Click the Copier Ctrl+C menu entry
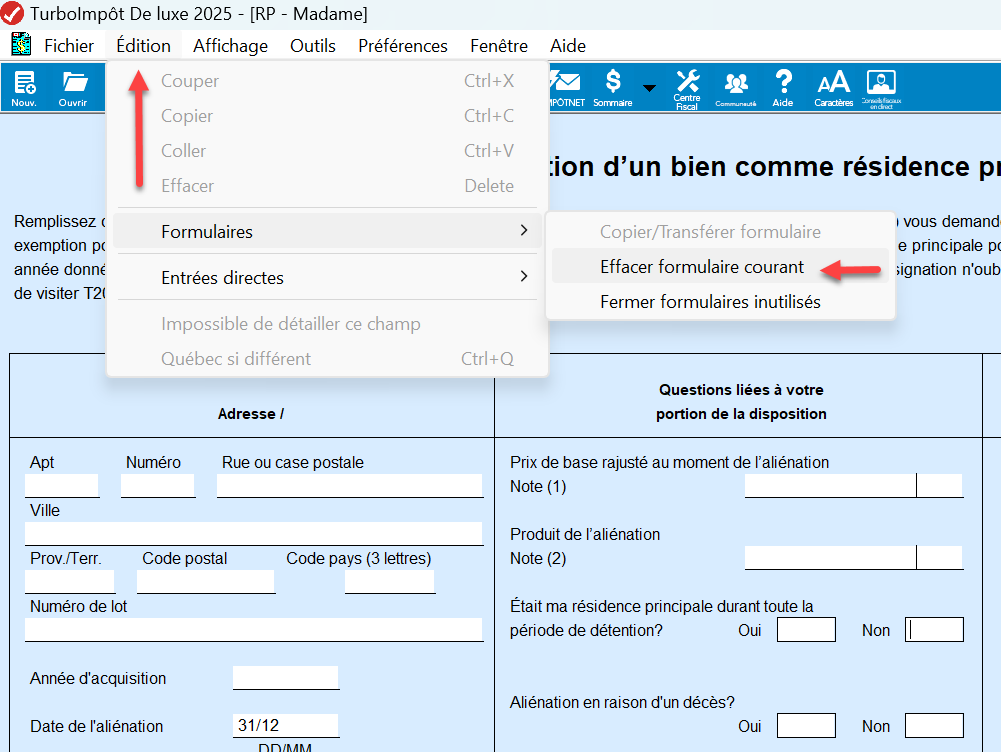Viewport: 1001px width, 752px height. (327, 116)
